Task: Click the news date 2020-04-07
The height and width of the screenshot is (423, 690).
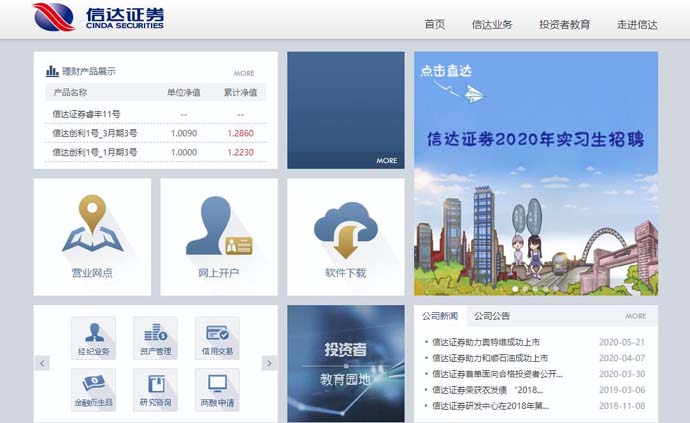Action: (622, 358)
